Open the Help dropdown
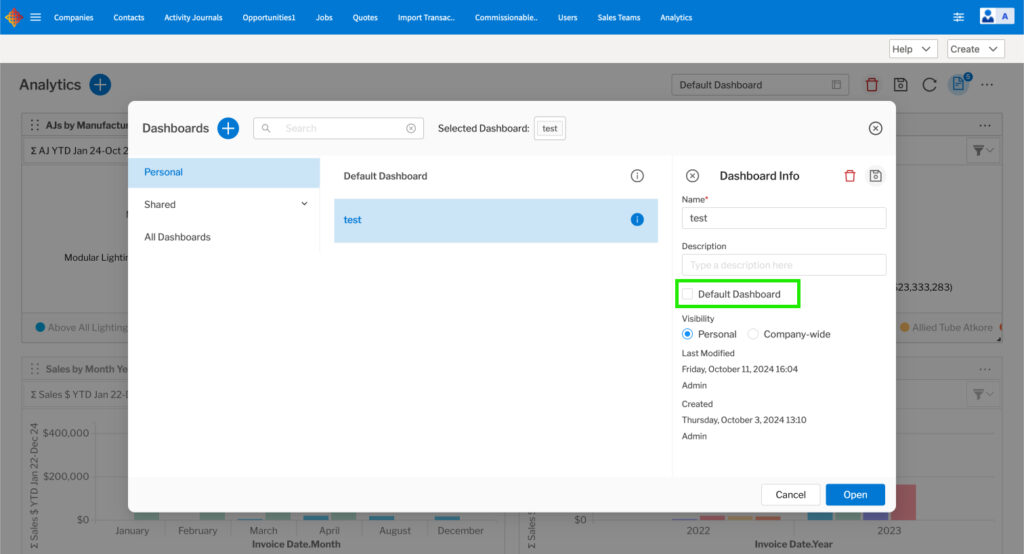The height and width of the screenshot is (554, 1024). 913,49
